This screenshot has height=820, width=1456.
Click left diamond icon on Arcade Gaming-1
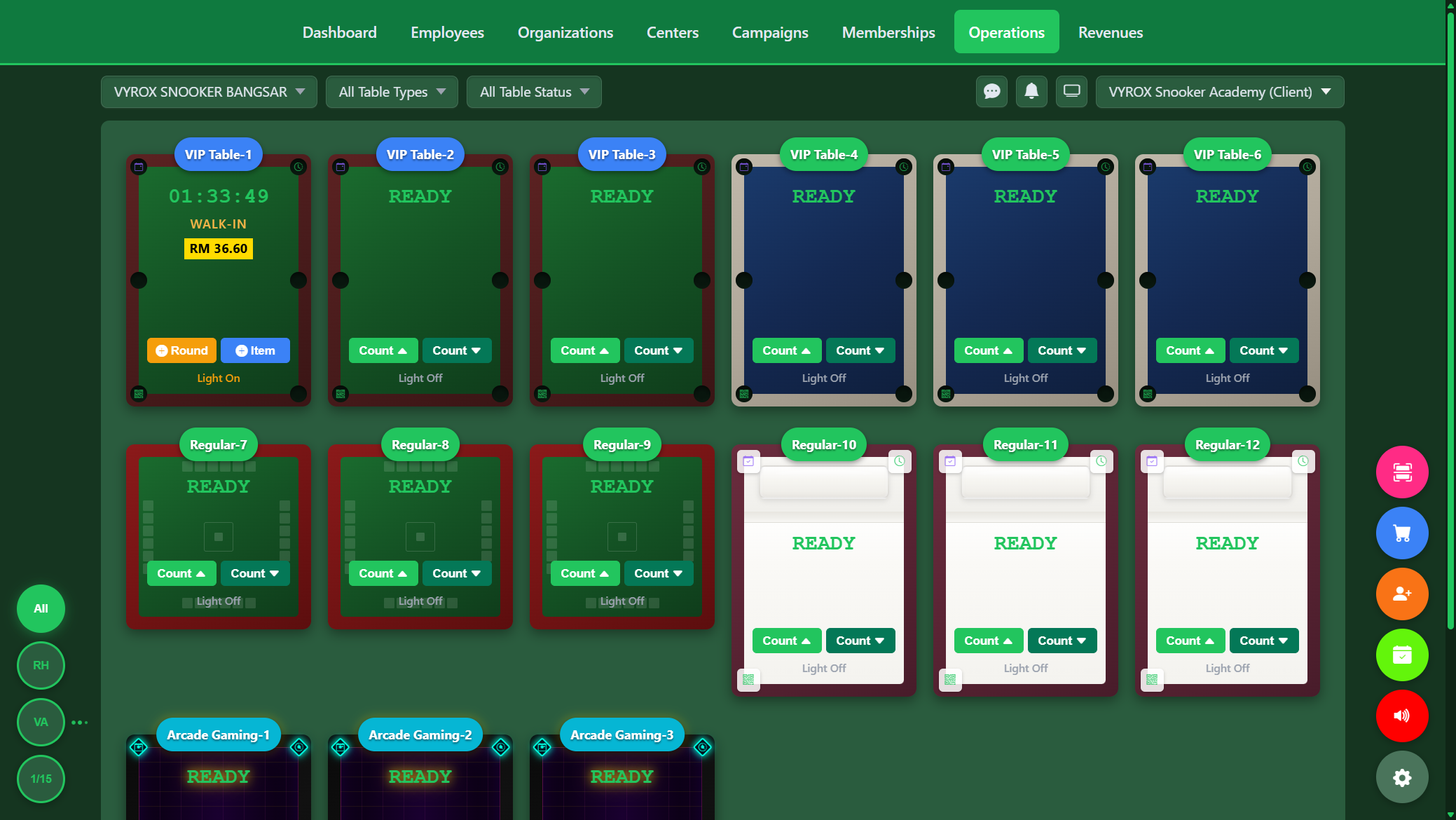pos(139,747)
